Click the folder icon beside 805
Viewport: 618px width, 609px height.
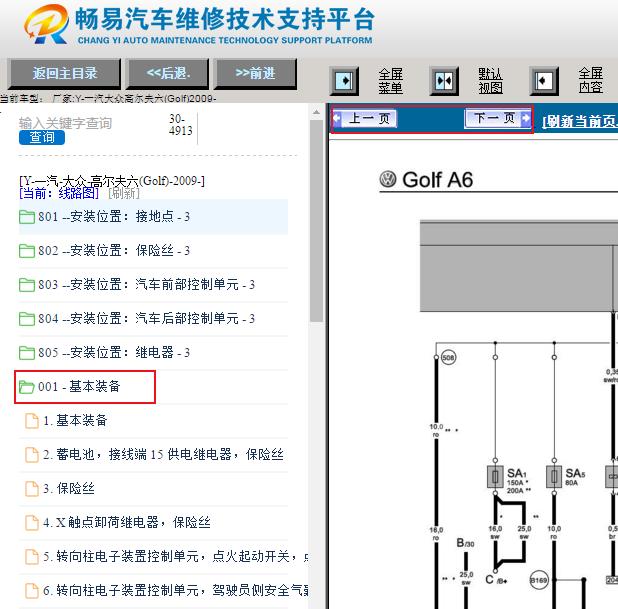click(x=27, y=352)
